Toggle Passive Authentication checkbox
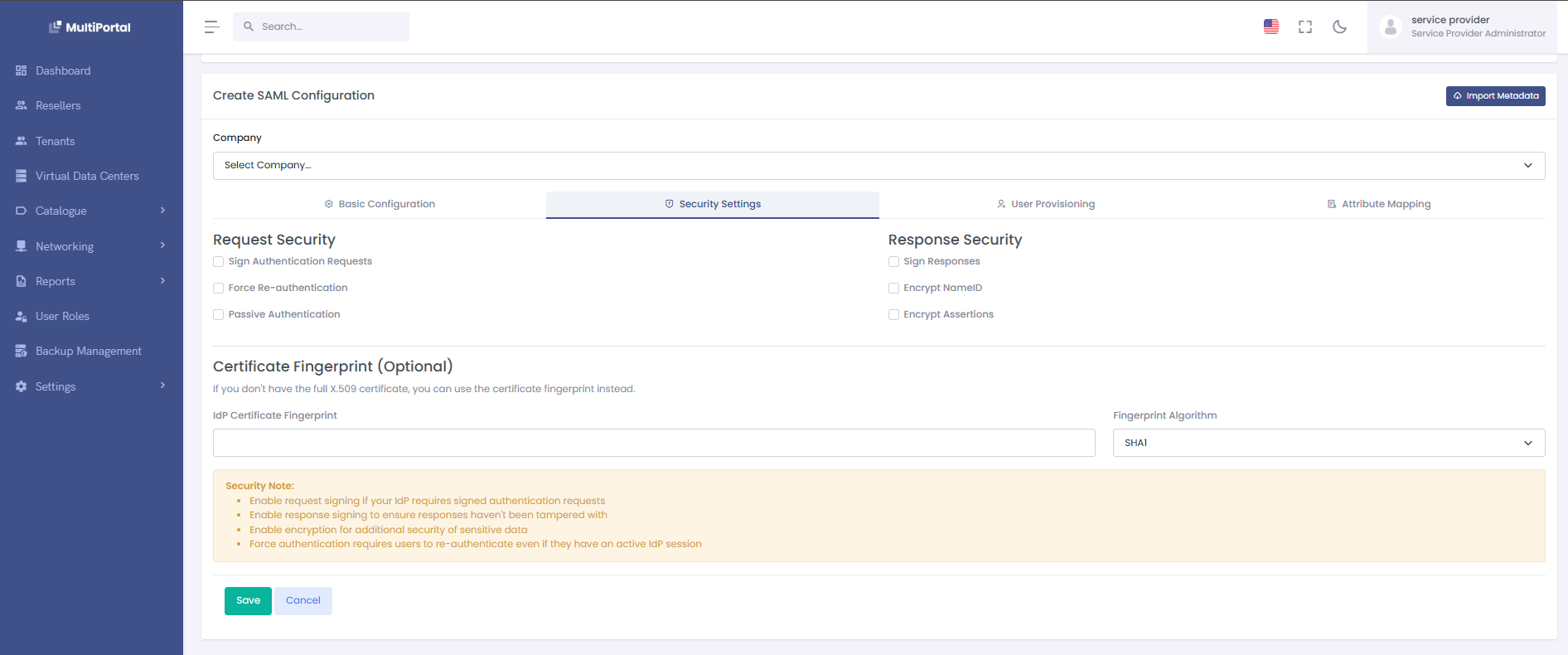1568x655 pixels. click(219, 314)
